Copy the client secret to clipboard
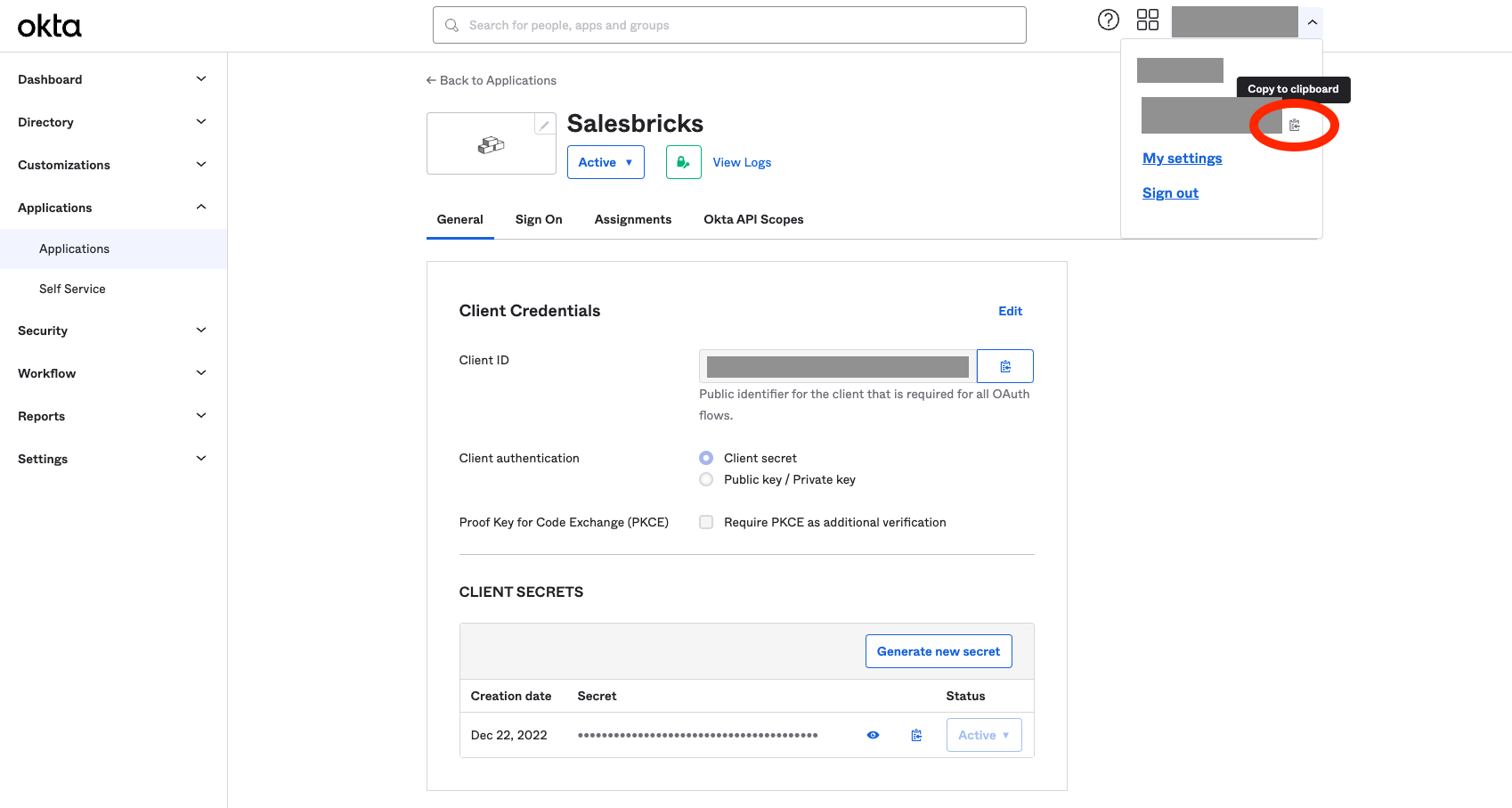The image size is (1512, 808). point(916,735)
